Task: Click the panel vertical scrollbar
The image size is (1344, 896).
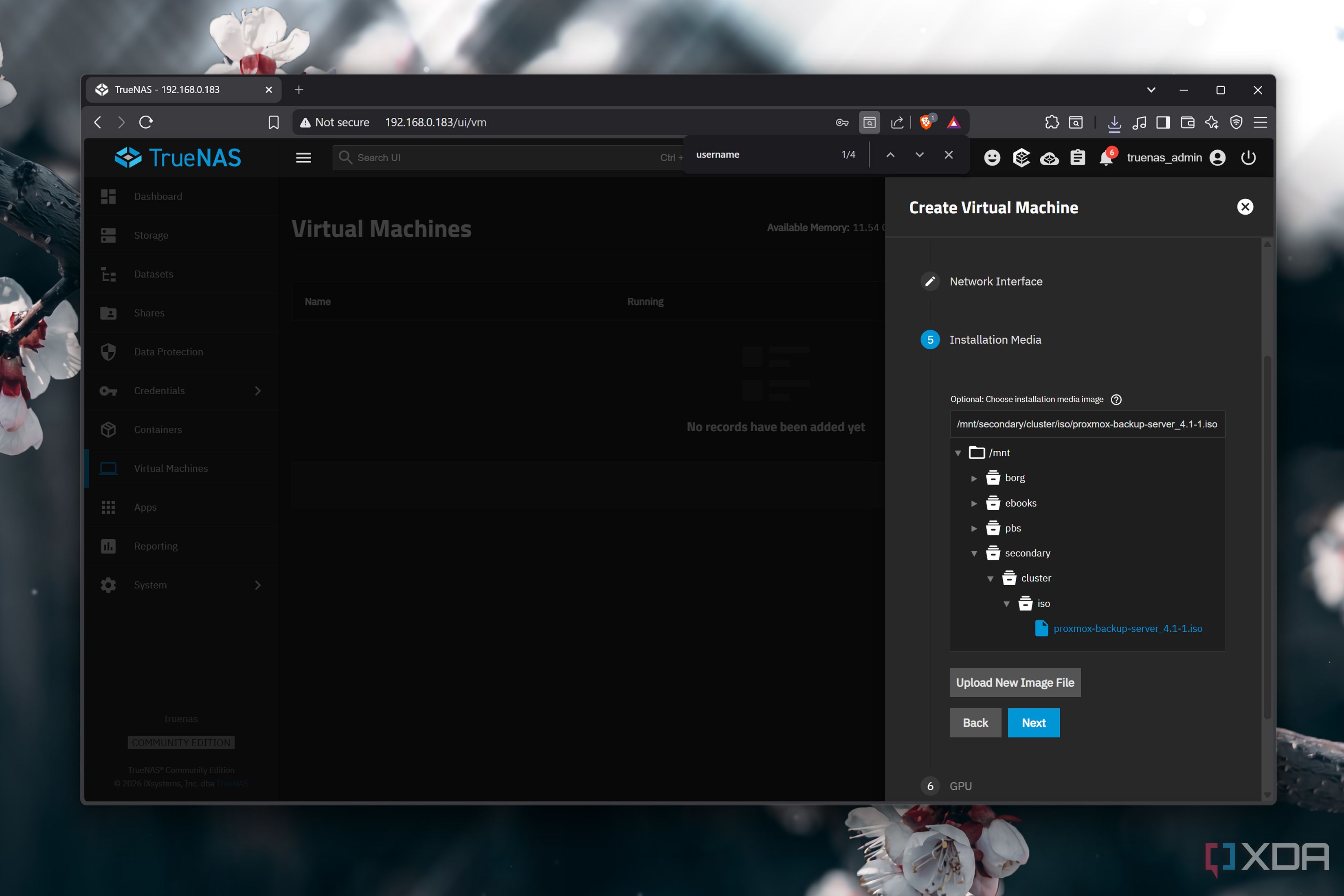Action: (1267, 537)
